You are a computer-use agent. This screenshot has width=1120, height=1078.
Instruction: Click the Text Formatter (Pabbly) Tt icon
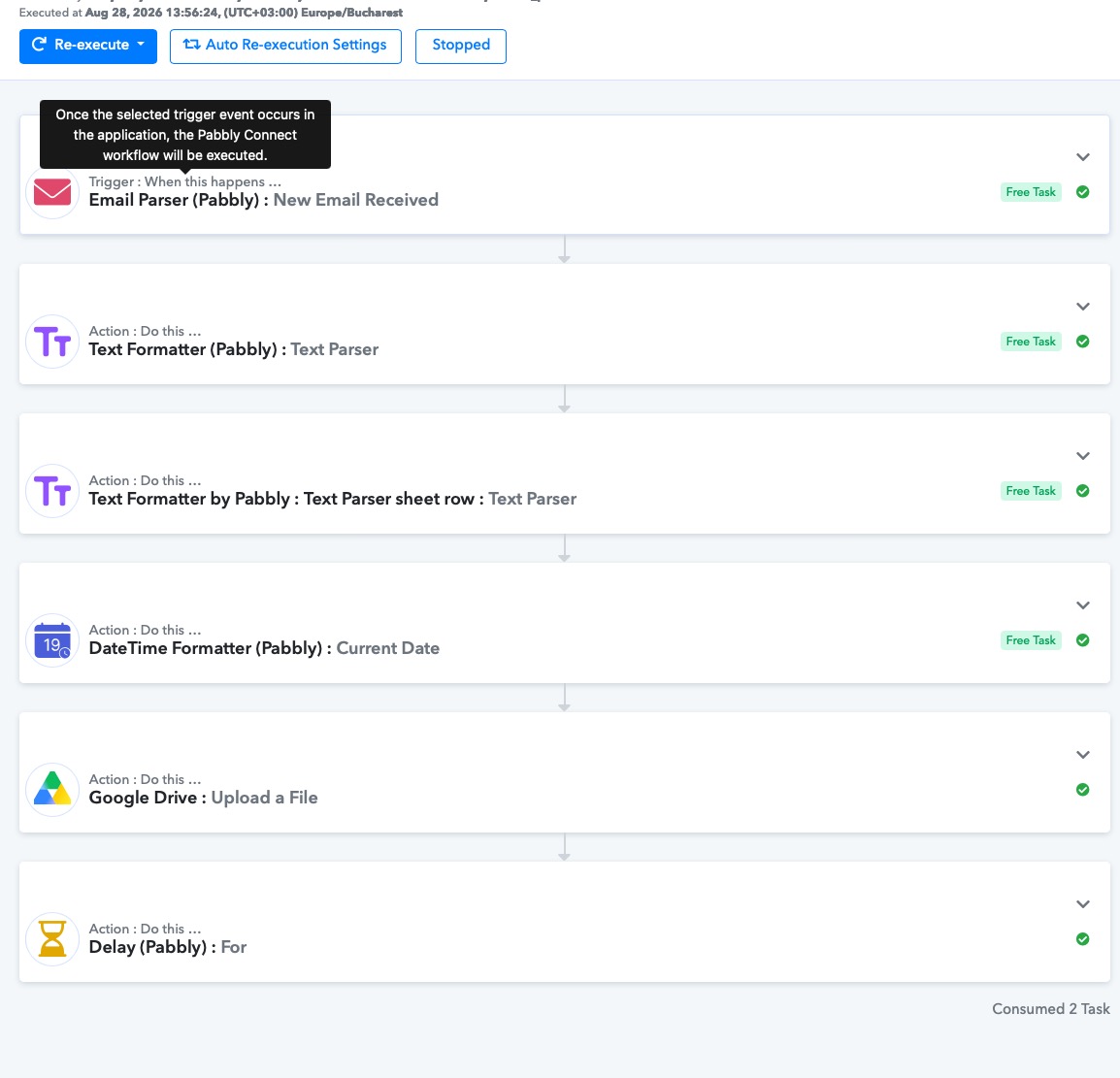tap(52, 342)
